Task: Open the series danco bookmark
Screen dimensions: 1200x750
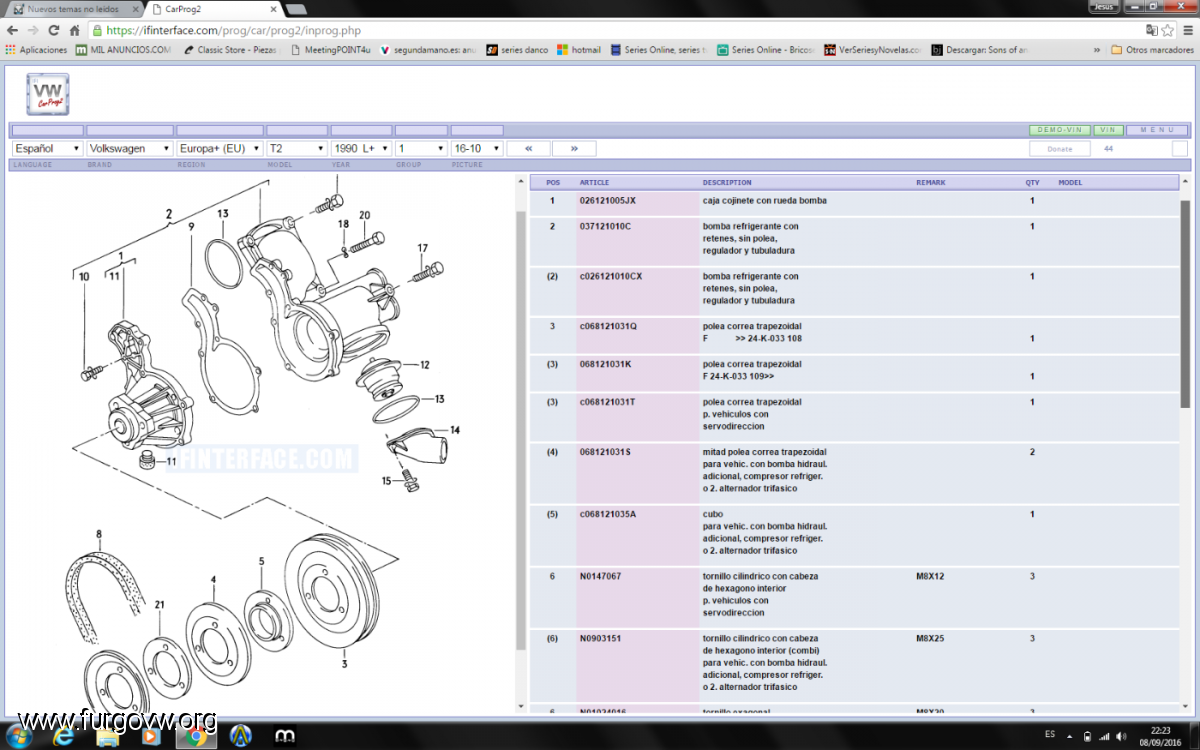Action: pos(518,50)
